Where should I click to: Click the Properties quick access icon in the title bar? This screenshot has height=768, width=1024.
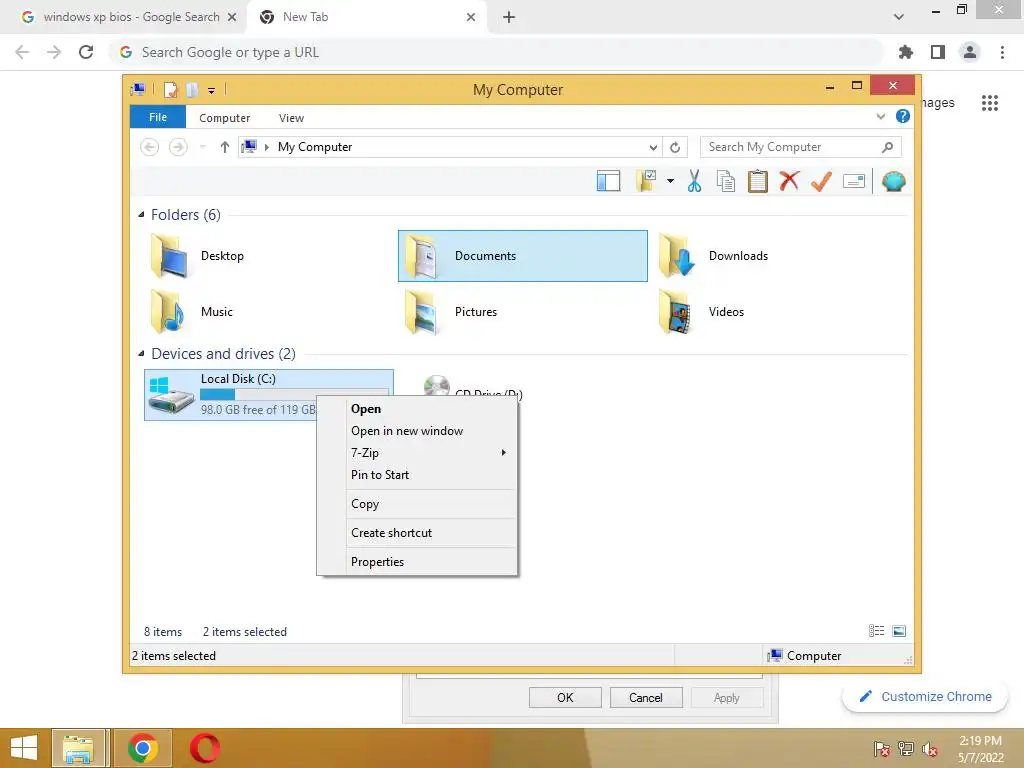tap(170, 89)
